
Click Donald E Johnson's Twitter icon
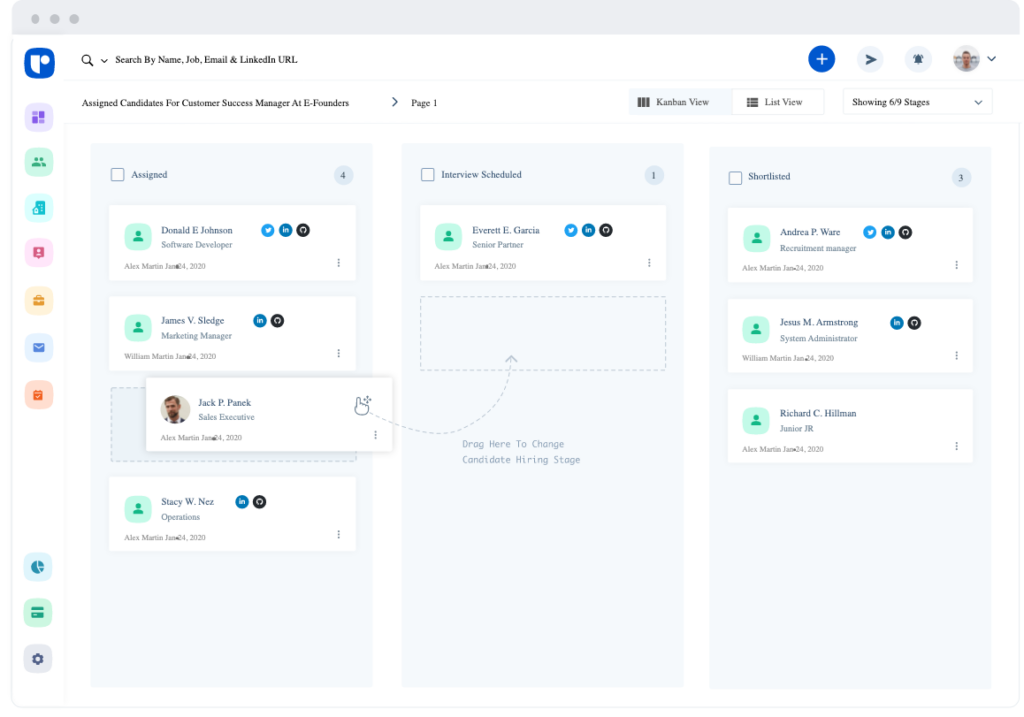tap(268, 230)
